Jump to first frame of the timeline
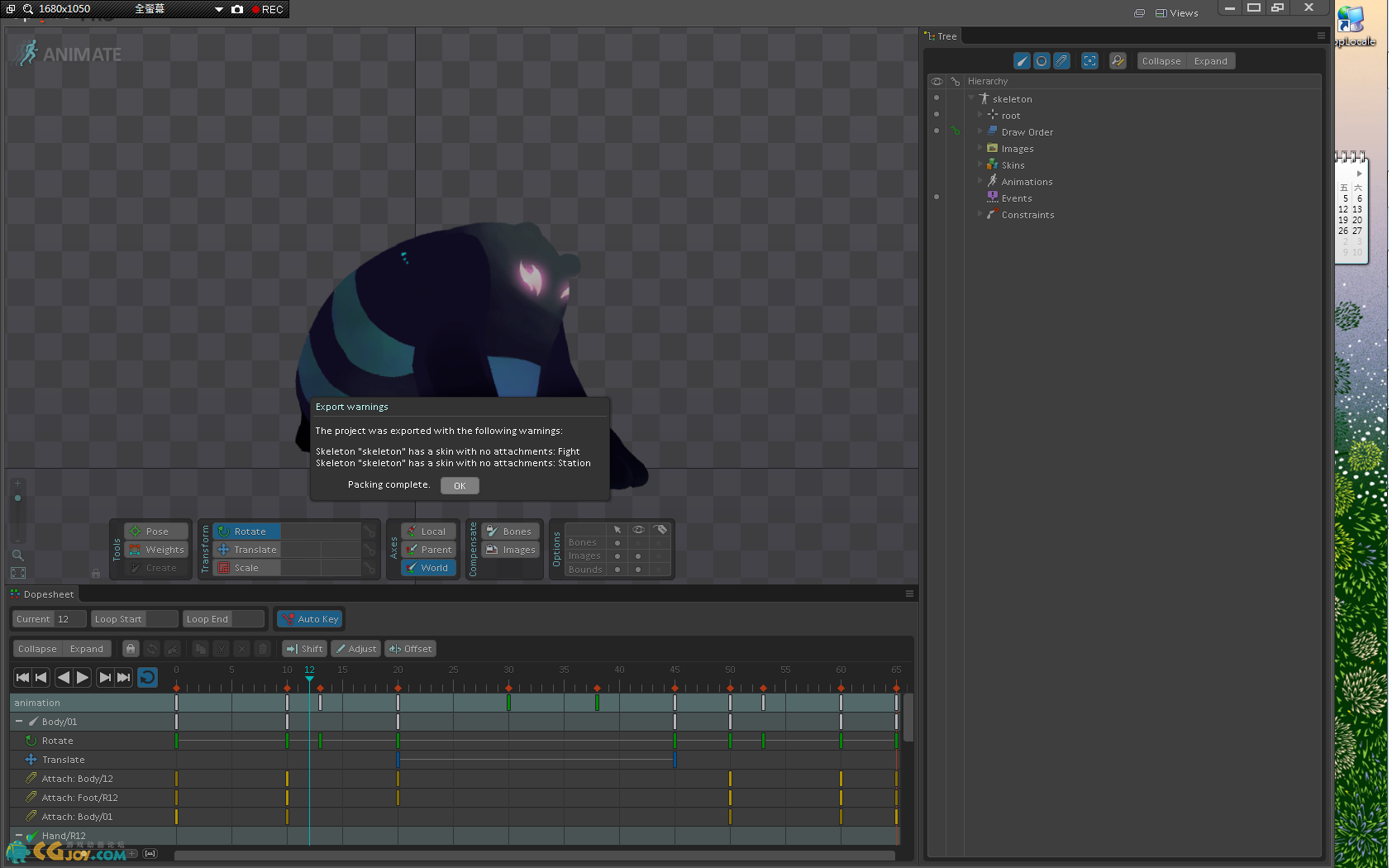The height and width of the screenshot is (868, 1392). [x=23, y=678]
